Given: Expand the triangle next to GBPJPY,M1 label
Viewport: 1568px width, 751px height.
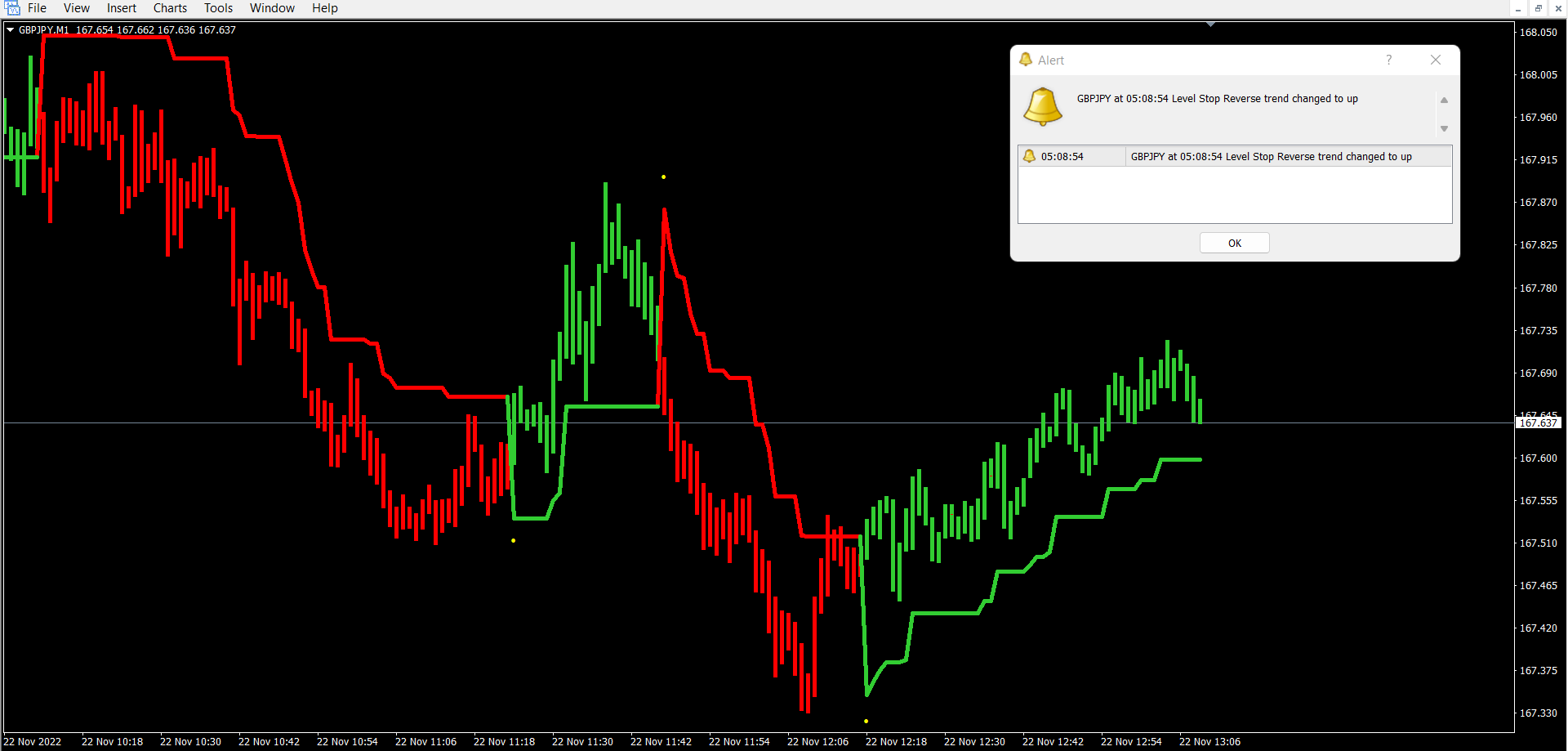Looking at the screenshot, I should pyautogui.click(x=11, y=29).
